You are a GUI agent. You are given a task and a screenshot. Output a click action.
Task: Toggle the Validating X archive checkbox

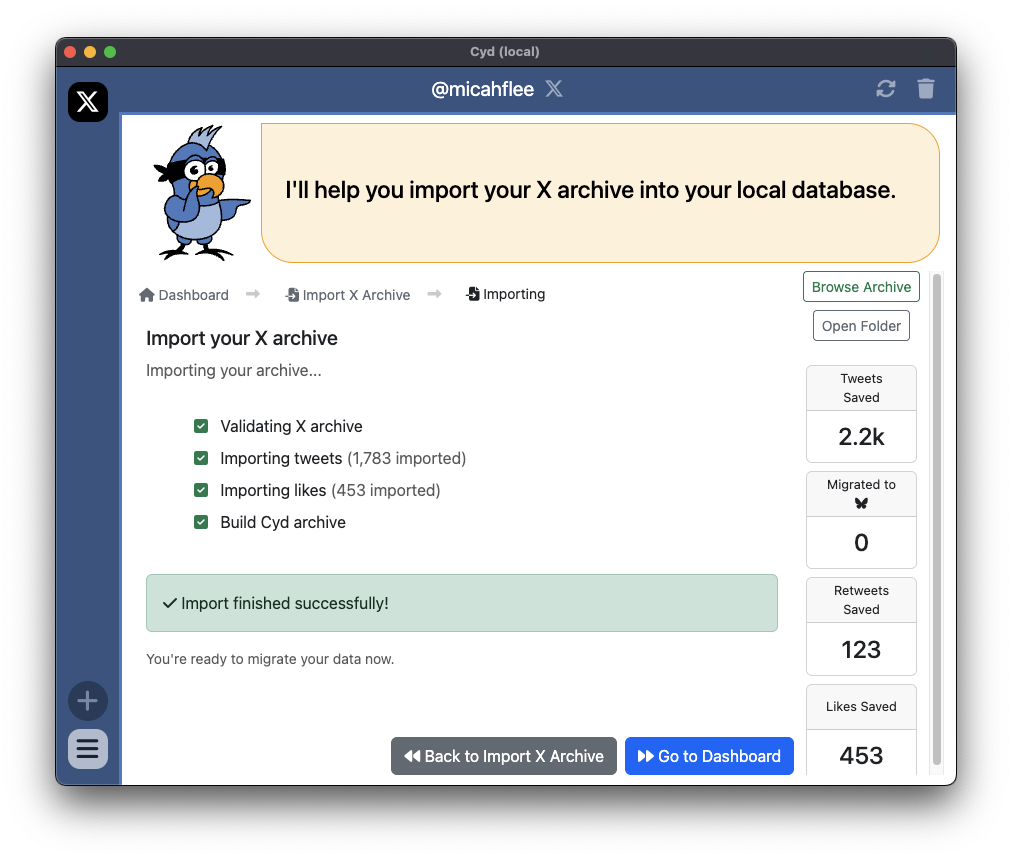point(201,426)
